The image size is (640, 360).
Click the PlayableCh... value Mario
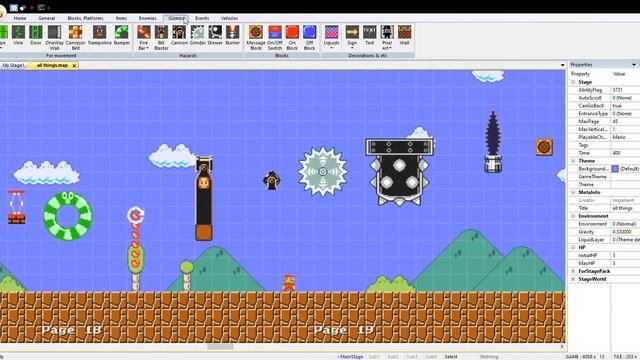[625, 137]
